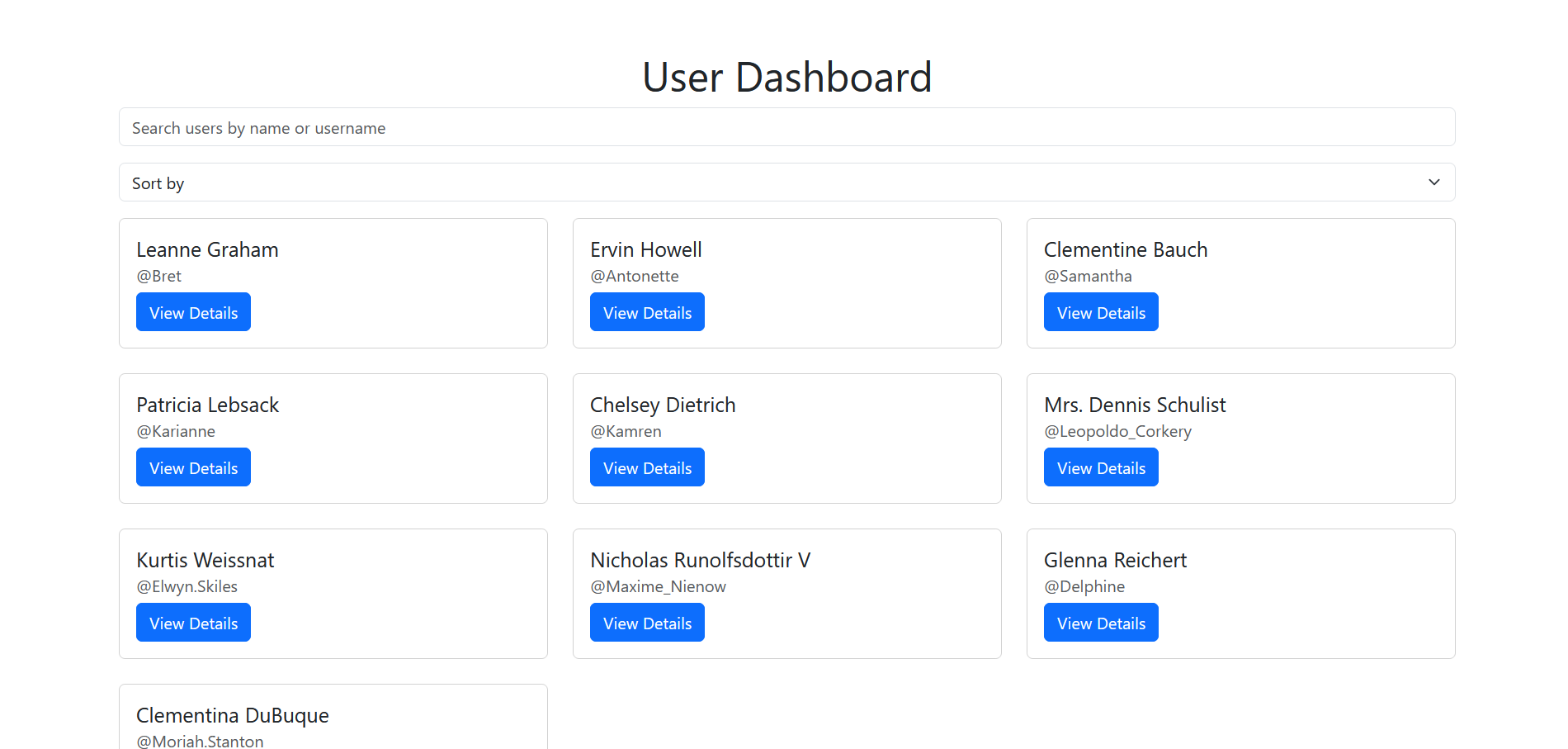This screenshot has width=1568, height=749.
Task: View details for Patricia Lebsack
Action: pos(193,467)
